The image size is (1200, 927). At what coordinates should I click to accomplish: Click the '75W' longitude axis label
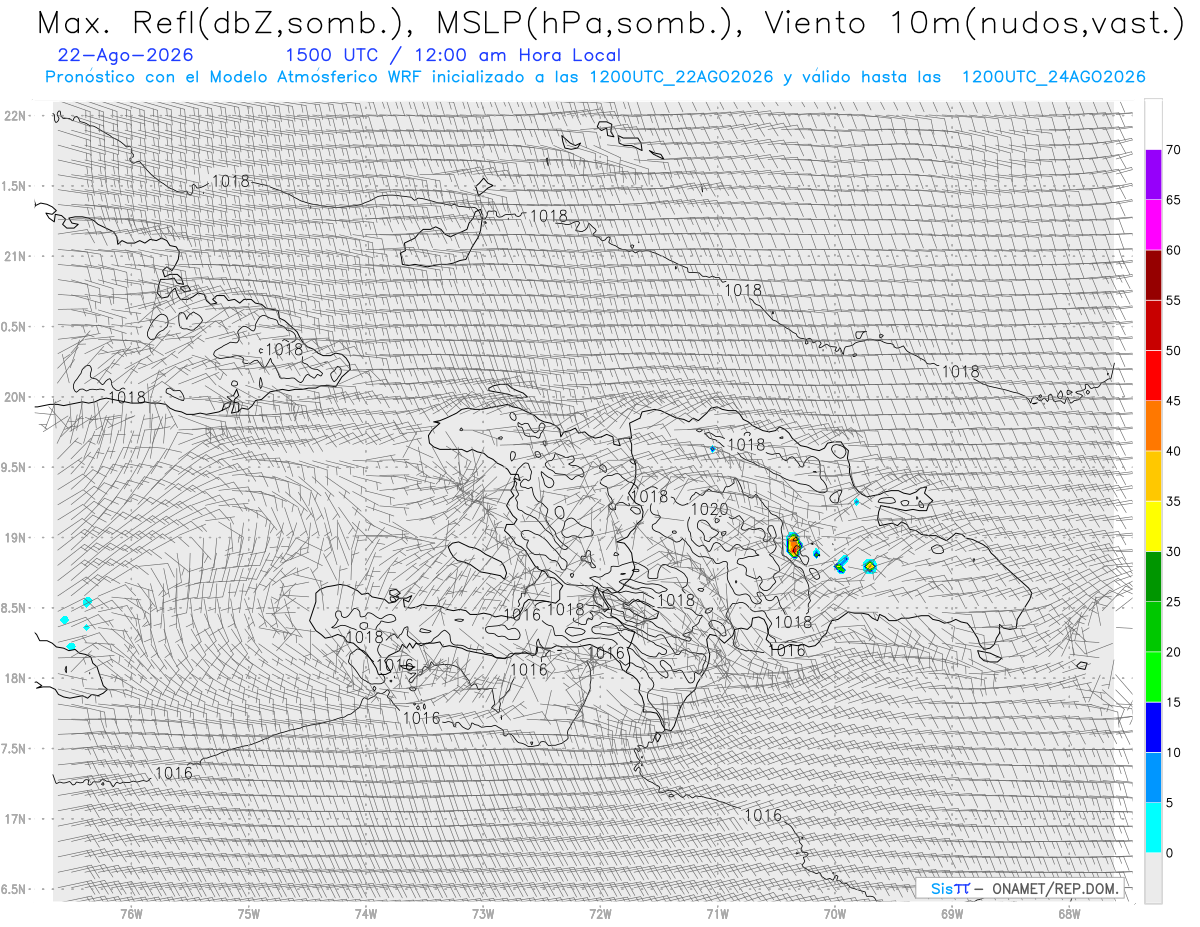point(249,913)
